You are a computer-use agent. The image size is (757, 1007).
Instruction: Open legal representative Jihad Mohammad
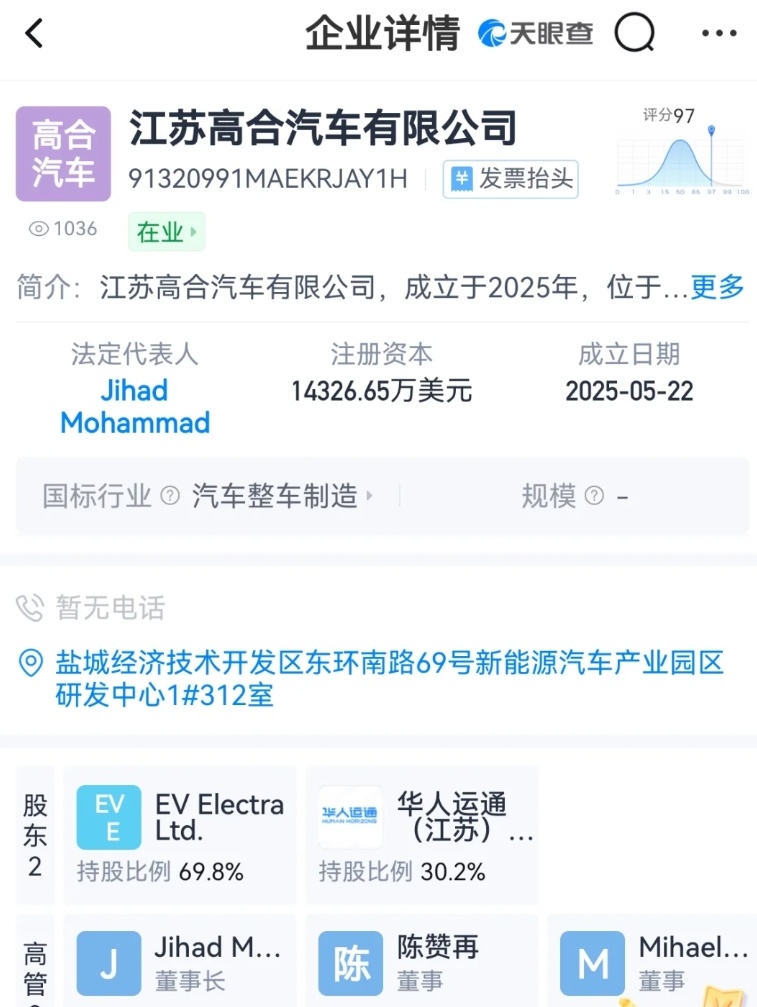[135, 407]
